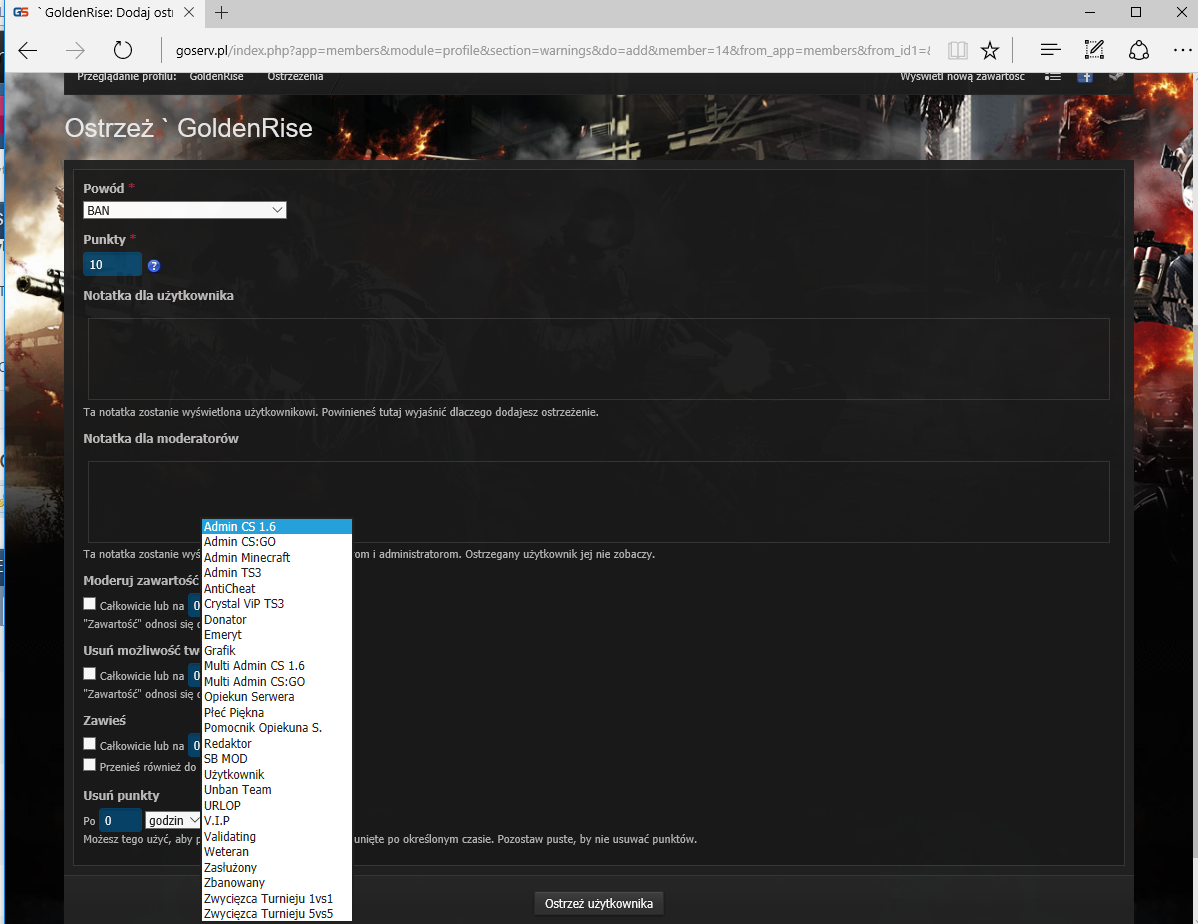Image resolution: width=1198 pixels, height=924 pixels.
Task: Choose 'Admin CS:GO' in the open list
Action: [240, 542]
